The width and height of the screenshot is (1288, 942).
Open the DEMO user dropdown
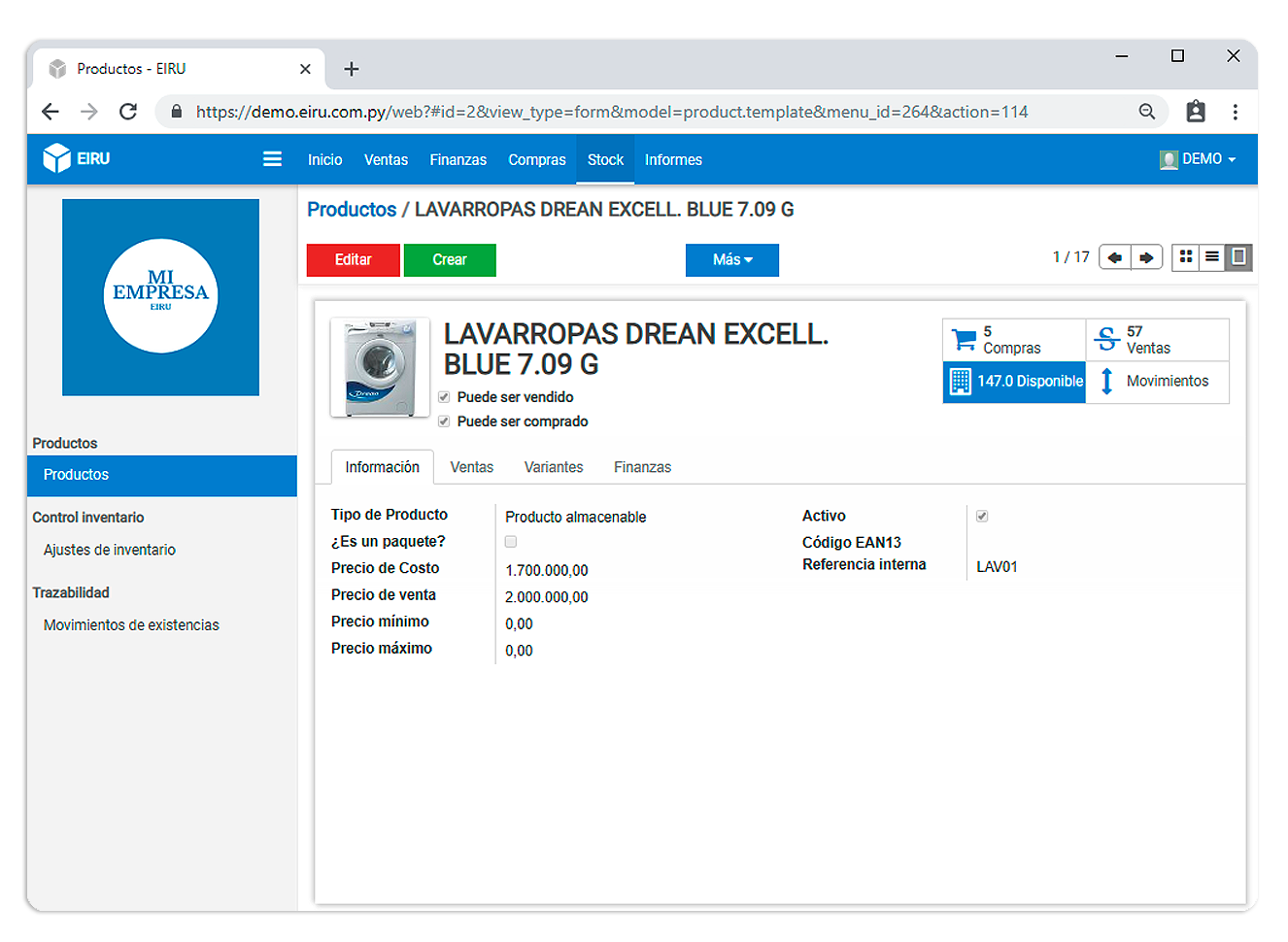[1198, 159]
